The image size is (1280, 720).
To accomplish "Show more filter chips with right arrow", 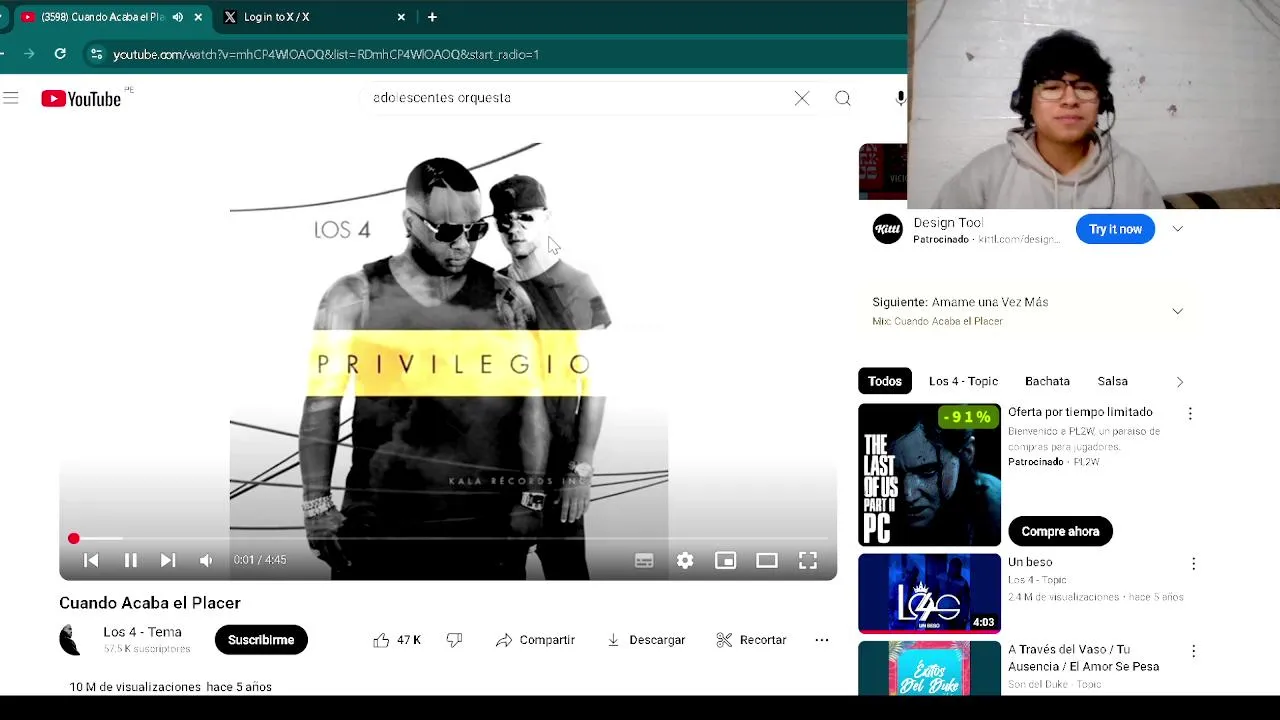I will coord(1179,381).
